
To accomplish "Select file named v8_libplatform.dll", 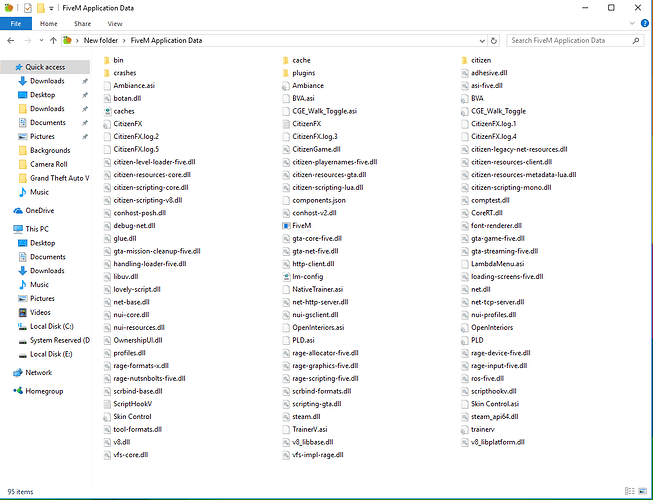I will pyautogui.click(x=498, y=442).
